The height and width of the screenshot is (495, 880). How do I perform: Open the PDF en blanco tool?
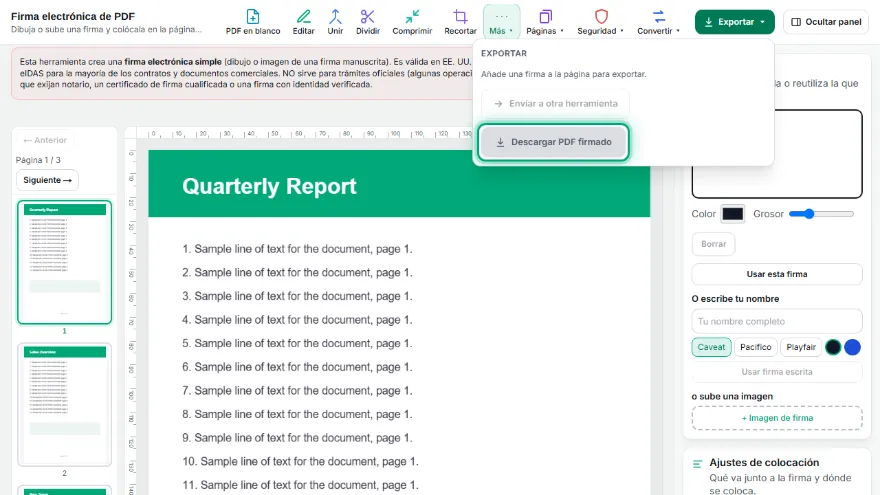click(x=253, y=22)
